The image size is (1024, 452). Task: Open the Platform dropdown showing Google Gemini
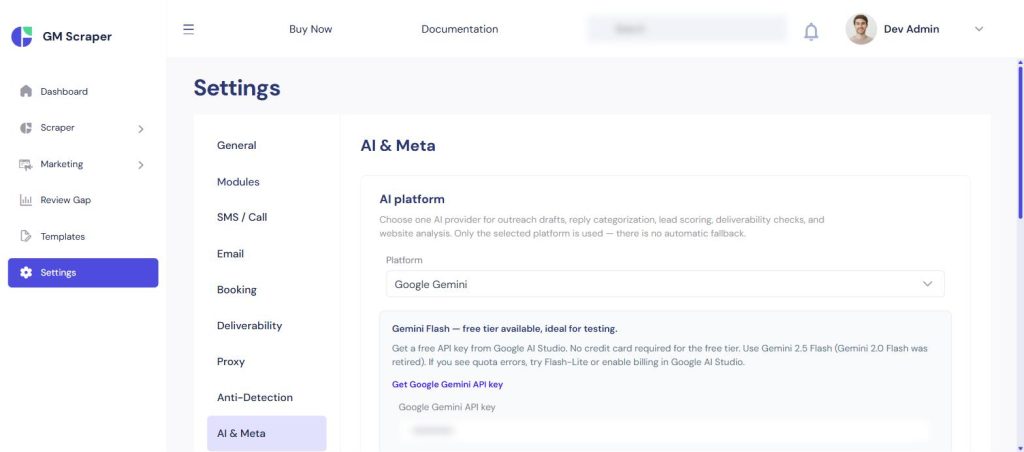click(665, 284)
